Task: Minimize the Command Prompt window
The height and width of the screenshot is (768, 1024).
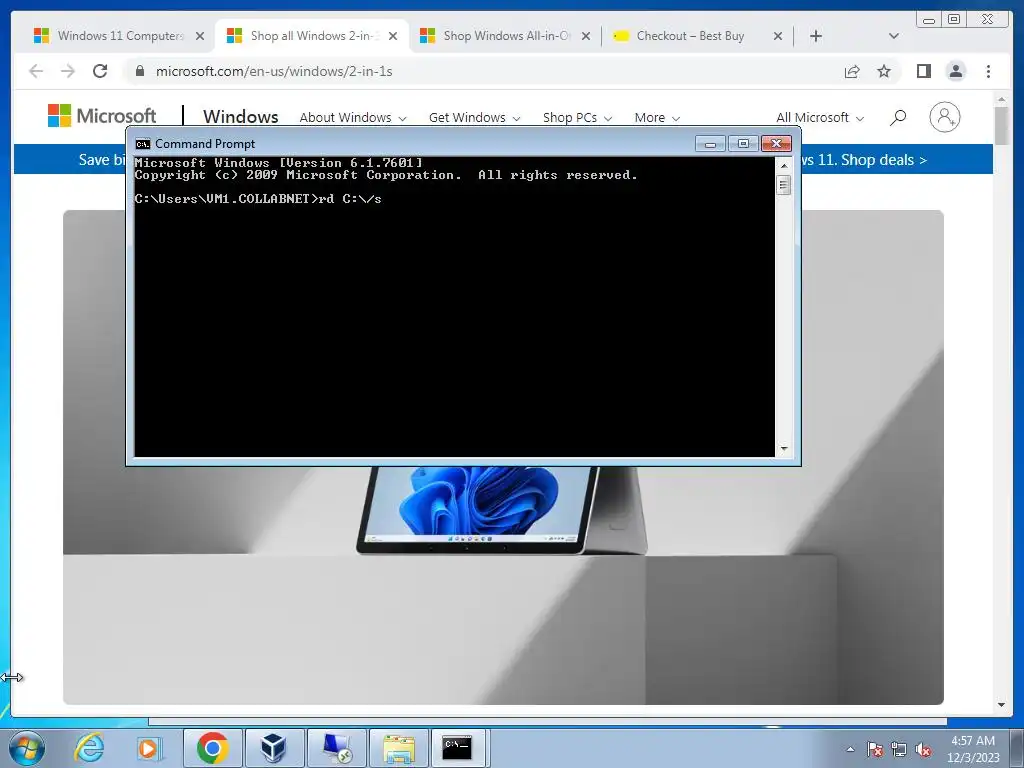Action: click(x=711, y=144)
